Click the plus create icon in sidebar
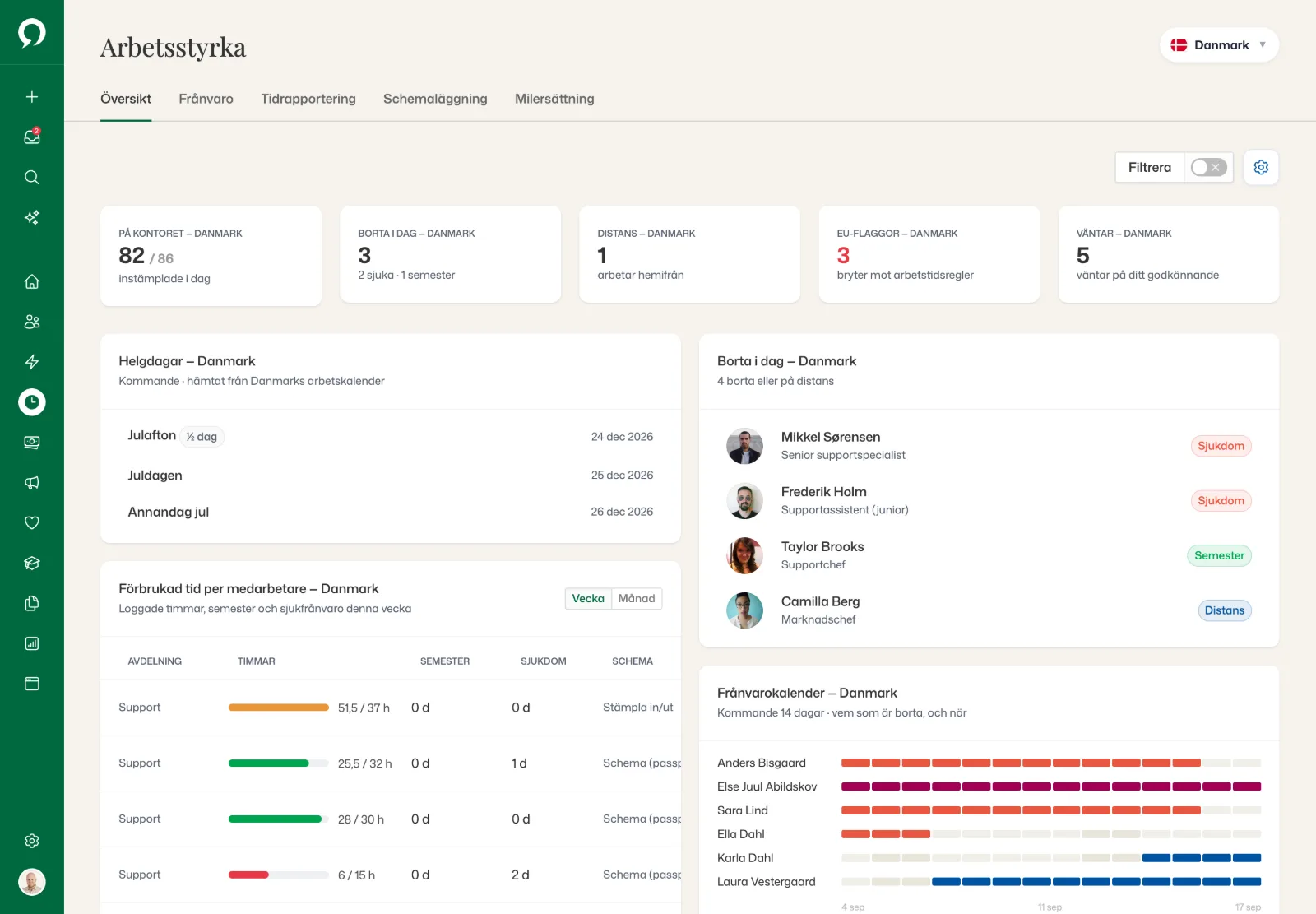This screenshot has height=914, width=1316. pos(32,97)
